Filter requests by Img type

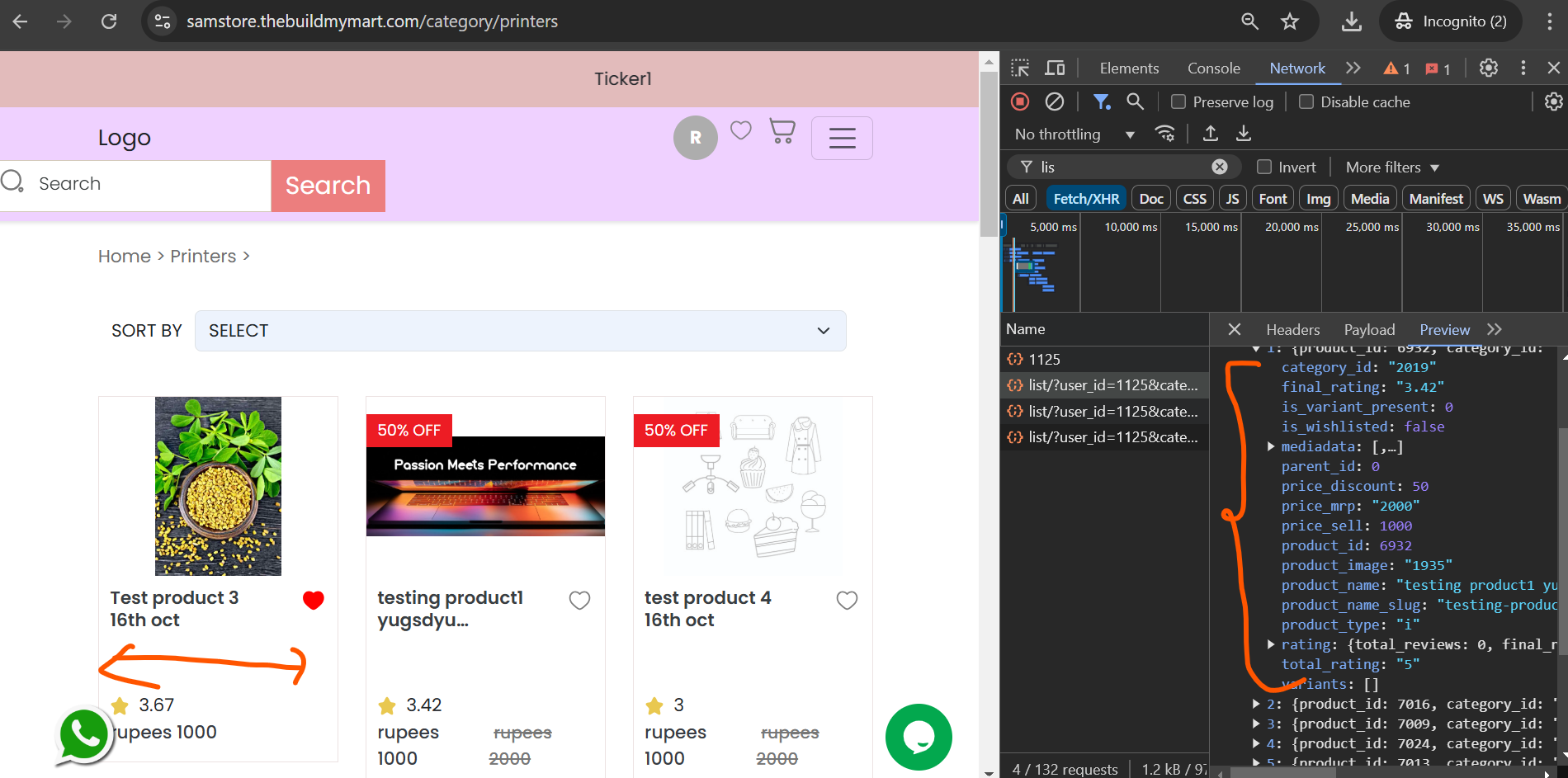pyautogui.click(x=1318, y=198)
